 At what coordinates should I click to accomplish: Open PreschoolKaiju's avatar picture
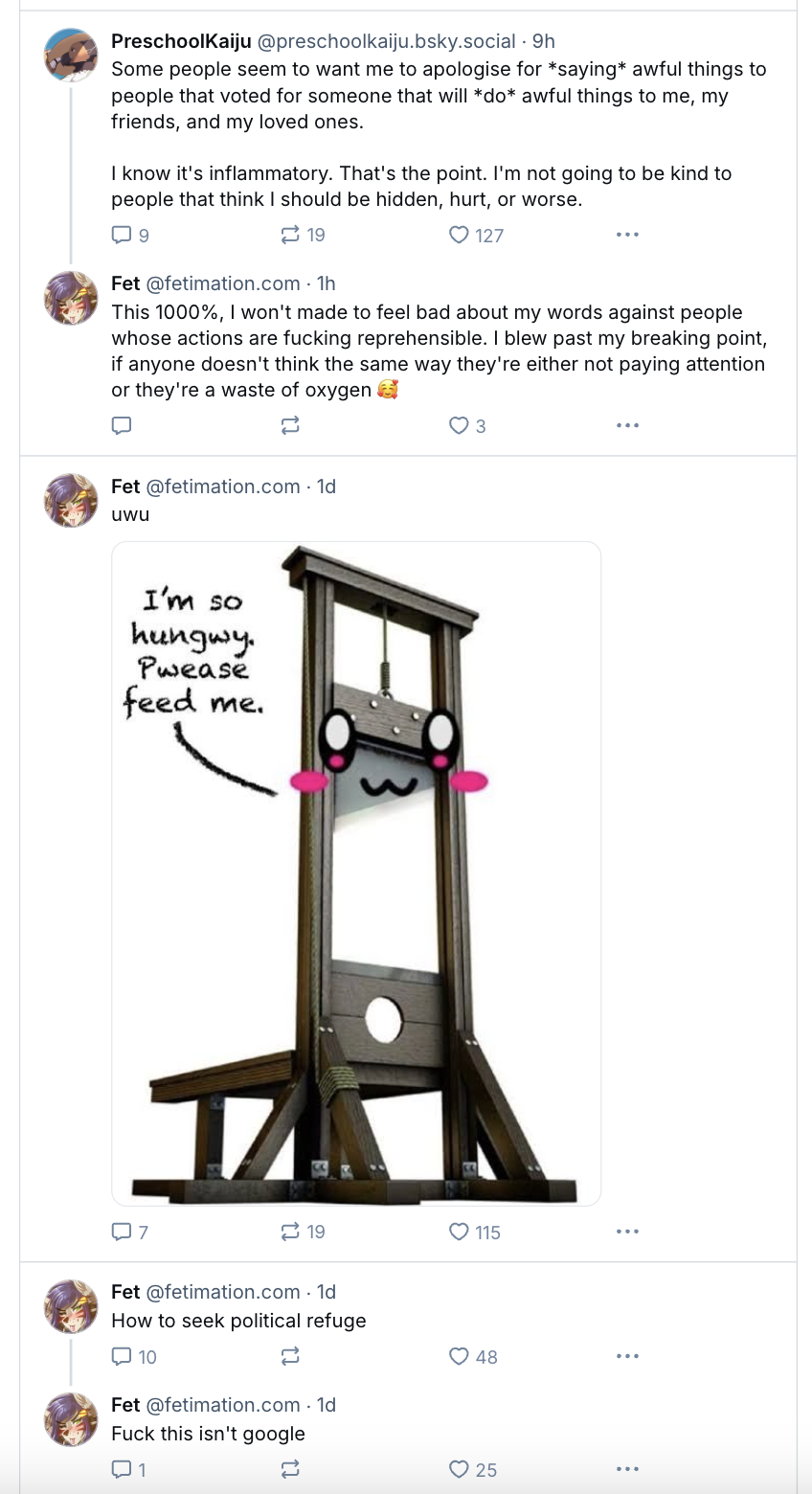click(x=71, y=55)
